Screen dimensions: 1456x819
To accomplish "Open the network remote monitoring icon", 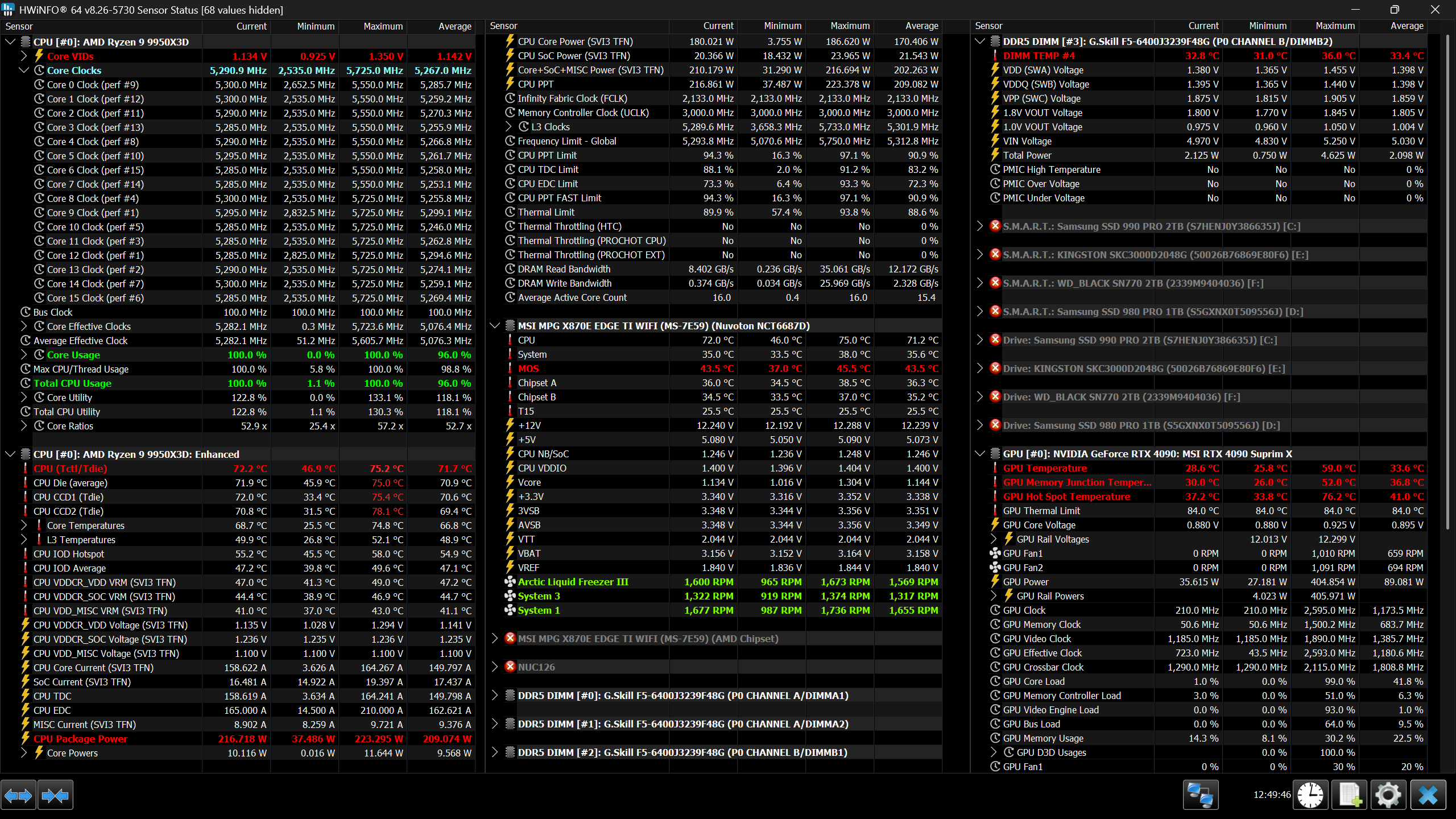I will [1201, 795].
